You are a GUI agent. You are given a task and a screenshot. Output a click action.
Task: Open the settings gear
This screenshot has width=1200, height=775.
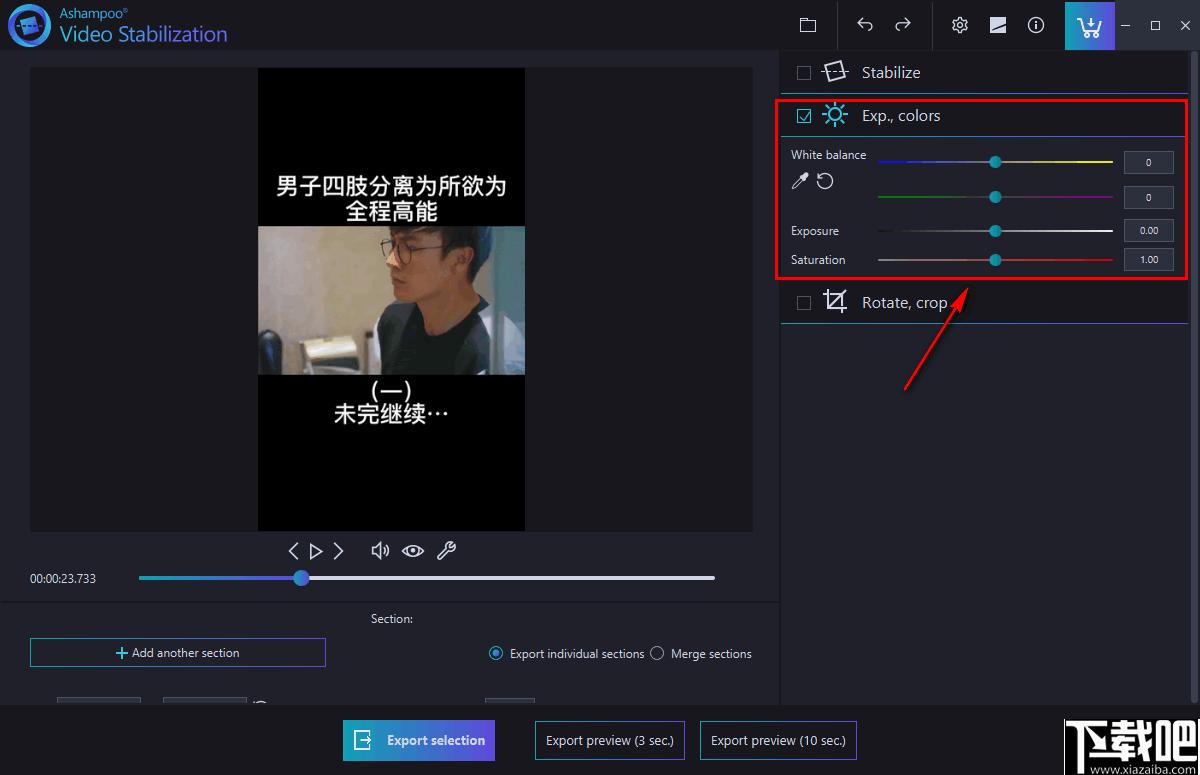pos(960,25)
